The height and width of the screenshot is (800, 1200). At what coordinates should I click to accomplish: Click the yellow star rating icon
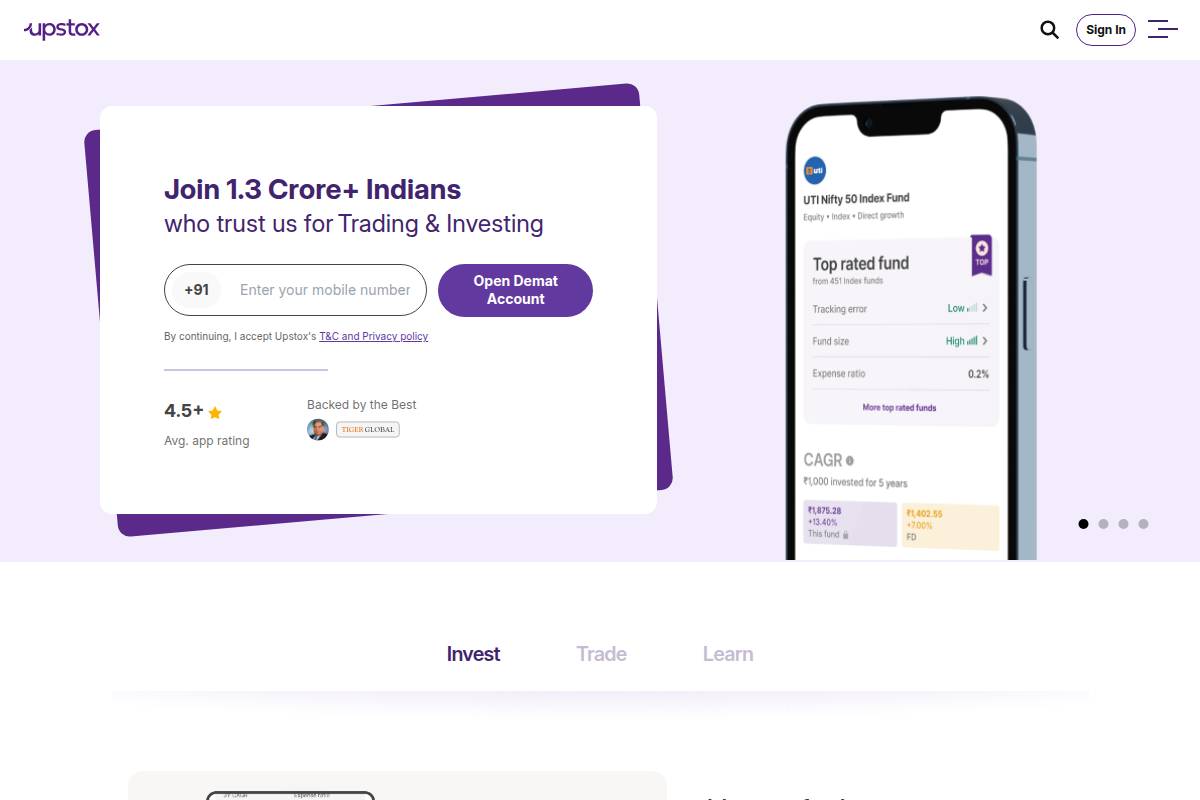tap(215, 412)
